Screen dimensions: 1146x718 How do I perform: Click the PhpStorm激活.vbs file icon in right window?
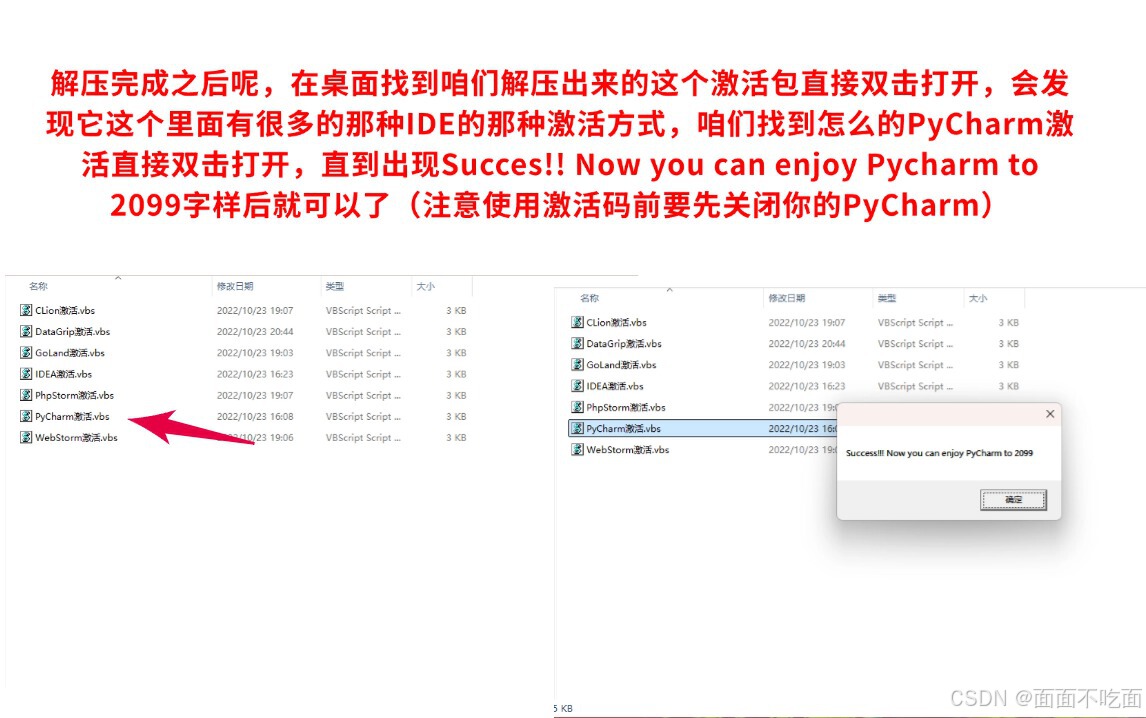pos(577,407)
